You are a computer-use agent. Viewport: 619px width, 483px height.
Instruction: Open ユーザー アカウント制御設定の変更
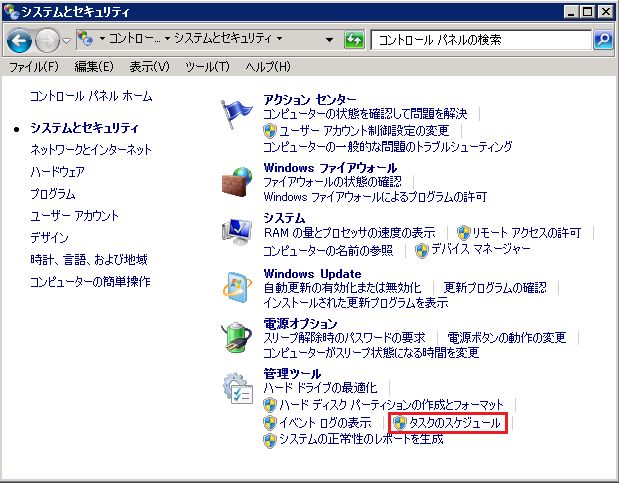(364, 130)
